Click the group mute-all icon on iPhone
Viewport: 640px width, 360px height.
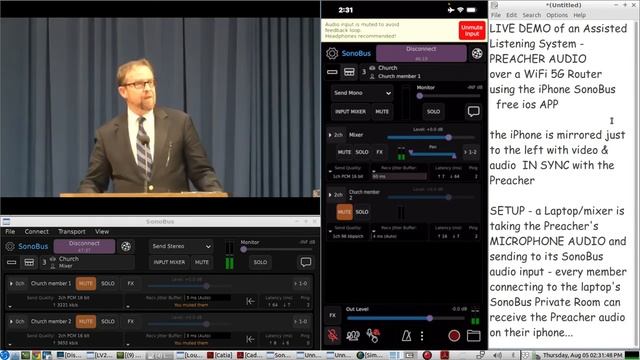click(x=353, y=336)
